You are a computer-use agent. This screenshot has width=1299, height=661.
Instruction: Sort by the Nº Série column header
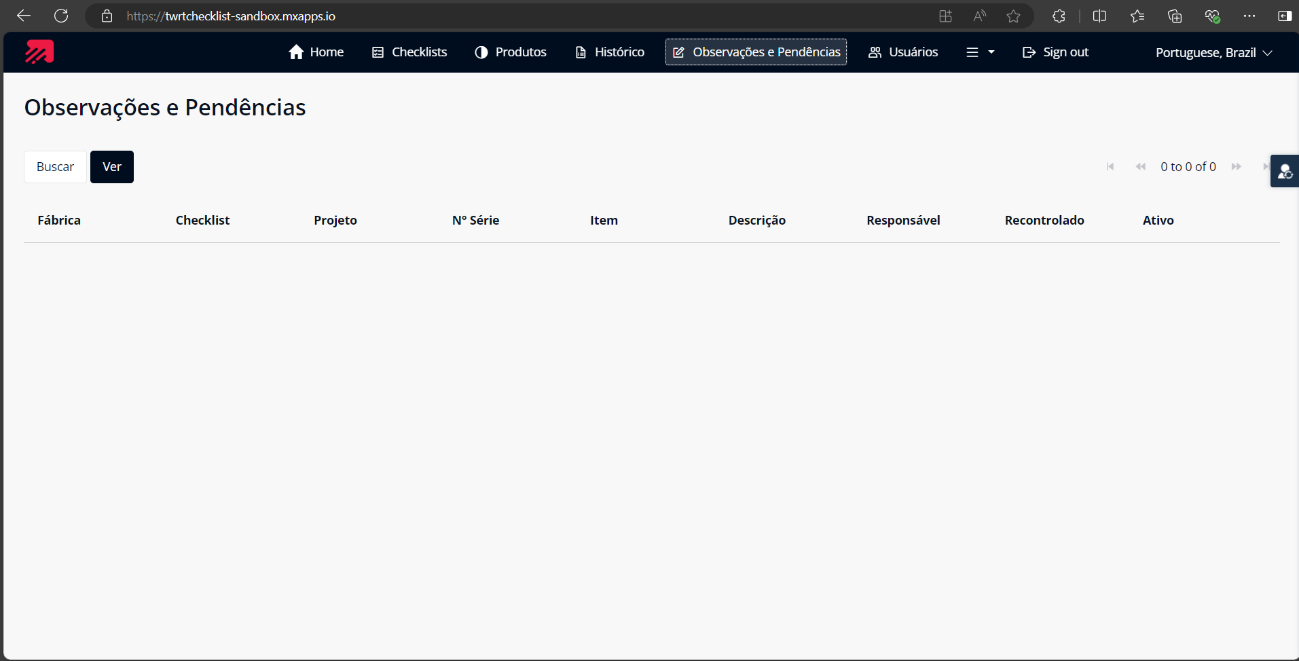coord(475,220)
